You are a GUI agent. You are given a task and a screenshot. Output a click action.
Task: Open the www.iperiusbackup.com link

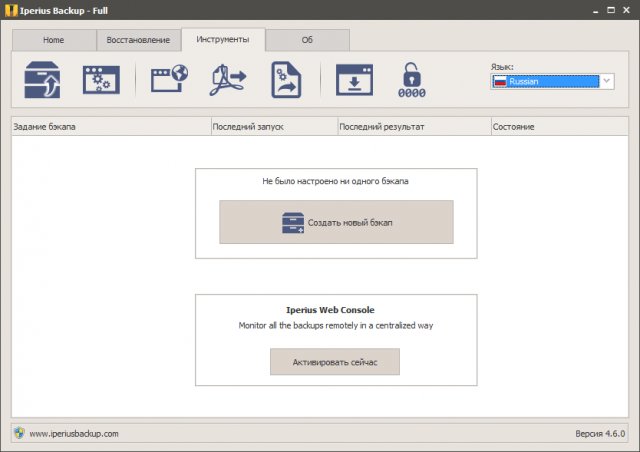(74, 433)
